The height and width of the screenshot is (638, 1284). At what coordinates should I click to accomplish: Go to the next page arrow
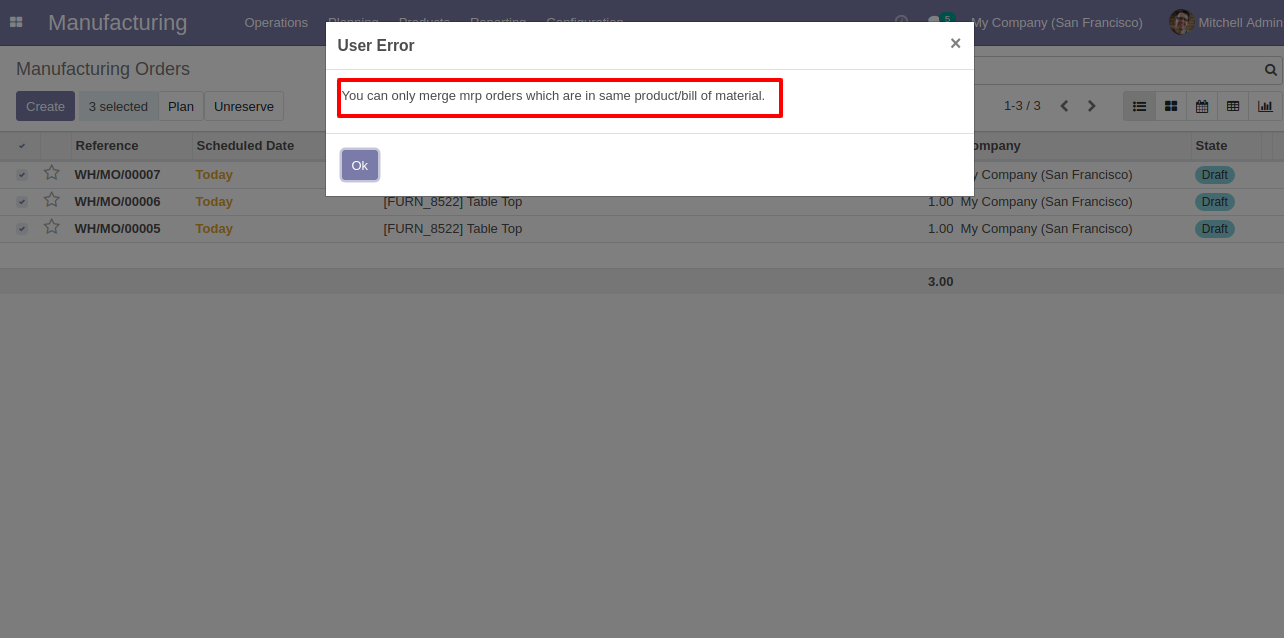point(1091,106)
